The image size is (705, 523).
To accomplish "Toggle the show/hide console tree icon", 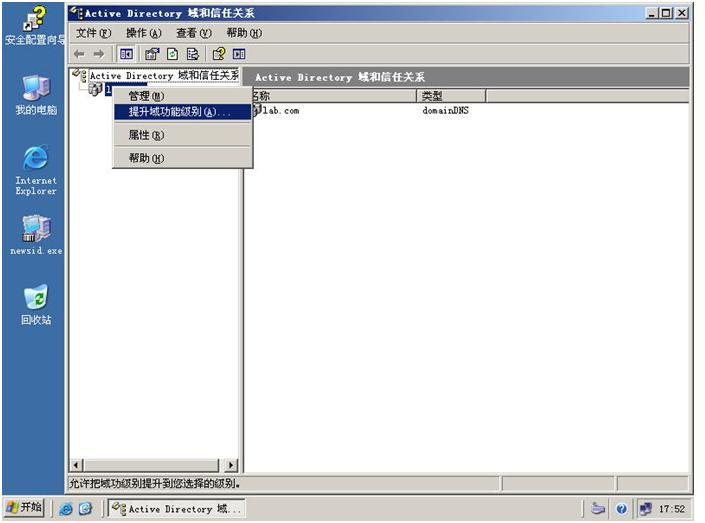I will 128,54.
